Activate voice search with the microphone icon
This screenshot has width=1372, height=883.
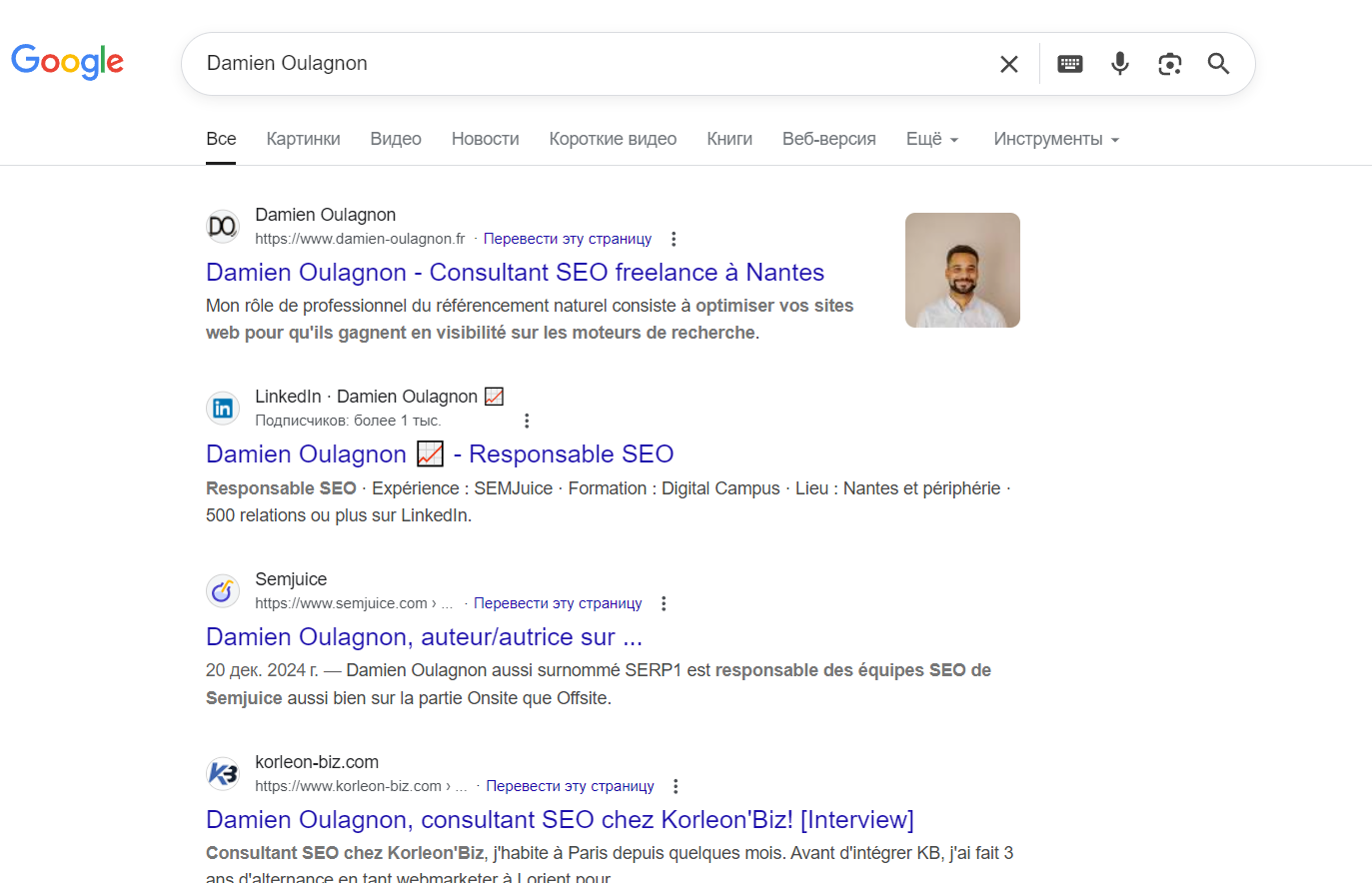[x=1119, y=63]
